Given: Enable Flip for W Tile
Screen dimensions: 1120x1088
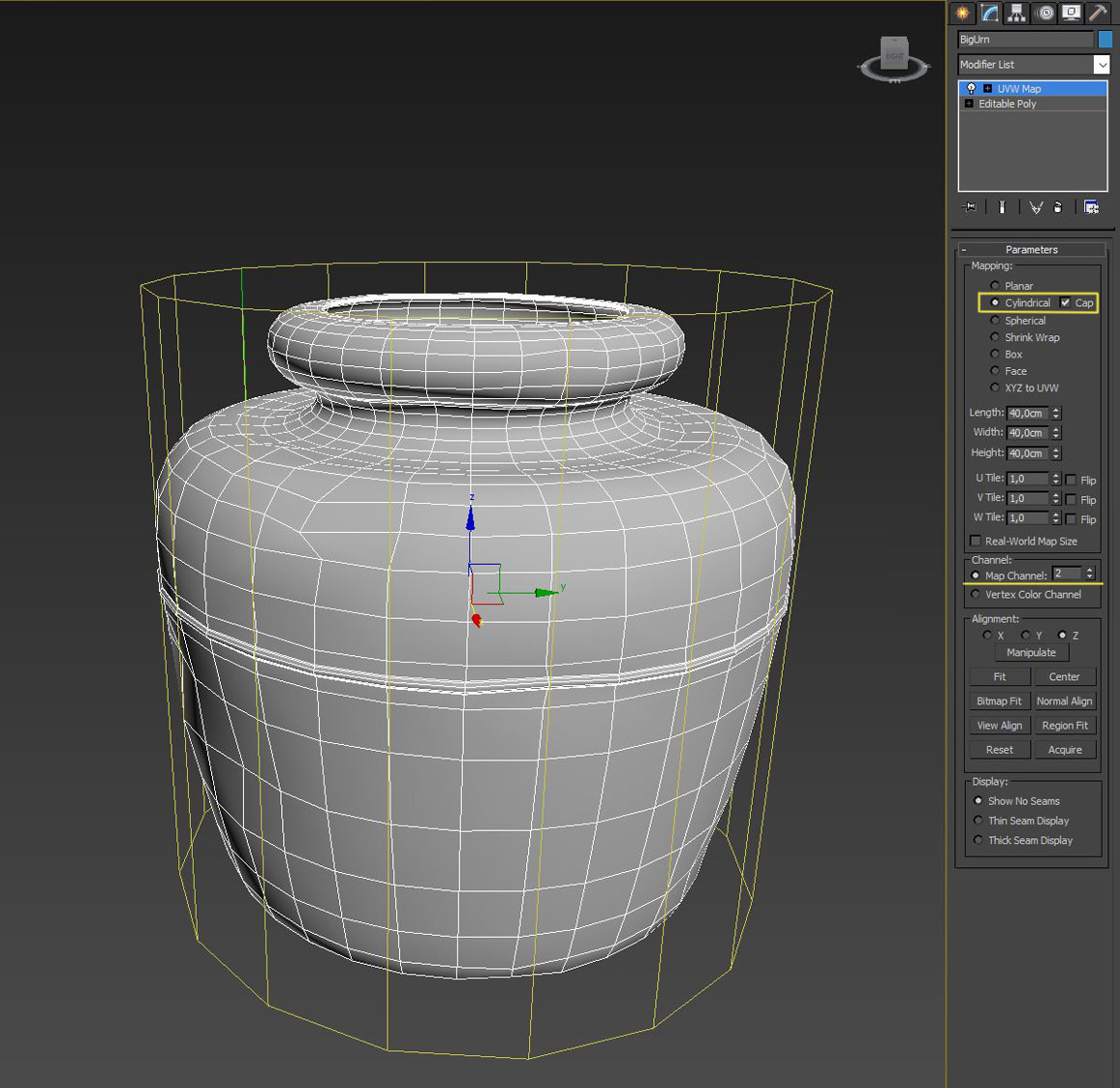Looking at the screenshot, I should click(1071, 518).
